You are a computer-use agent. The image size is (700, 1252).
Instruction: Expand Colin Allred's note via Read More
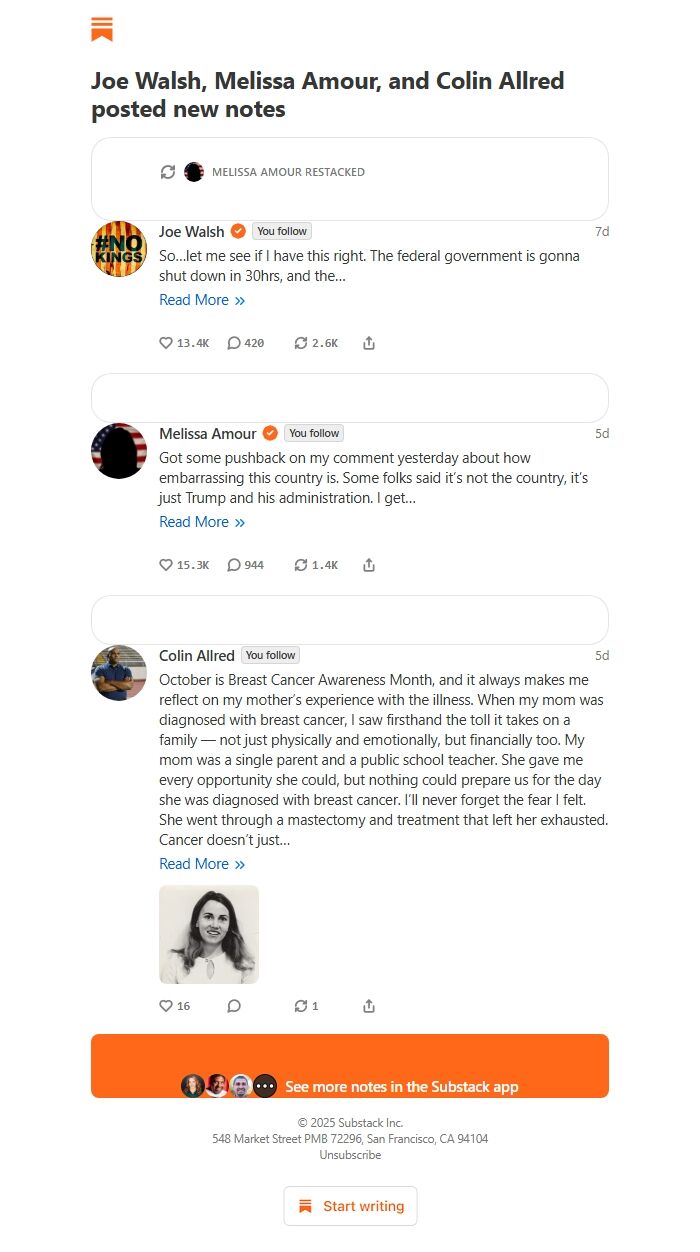tap(202, 864)
